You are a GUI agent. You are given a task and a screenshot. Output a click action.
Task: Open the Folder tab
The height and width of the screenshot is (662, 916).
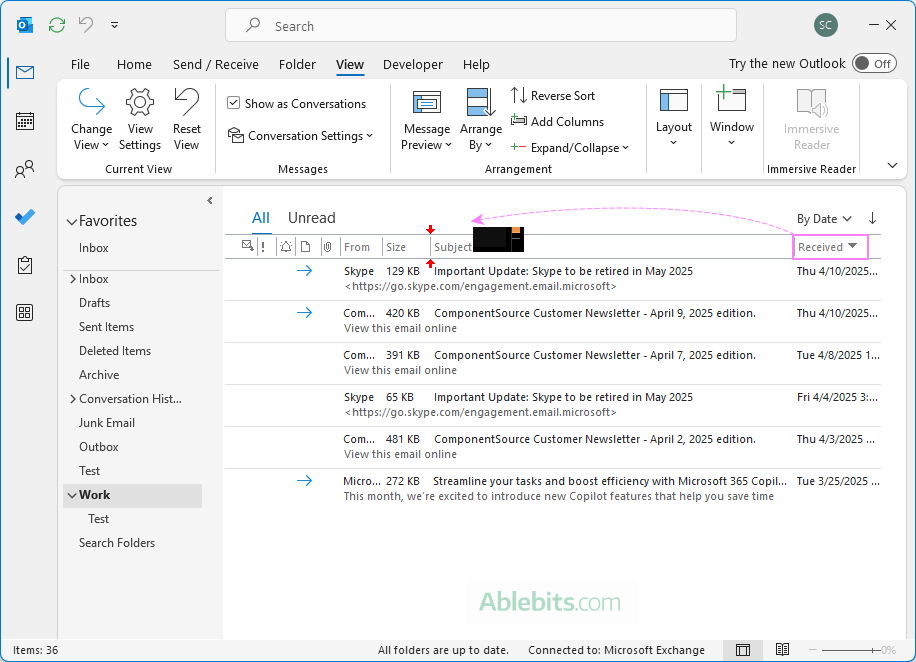point(297,64)
